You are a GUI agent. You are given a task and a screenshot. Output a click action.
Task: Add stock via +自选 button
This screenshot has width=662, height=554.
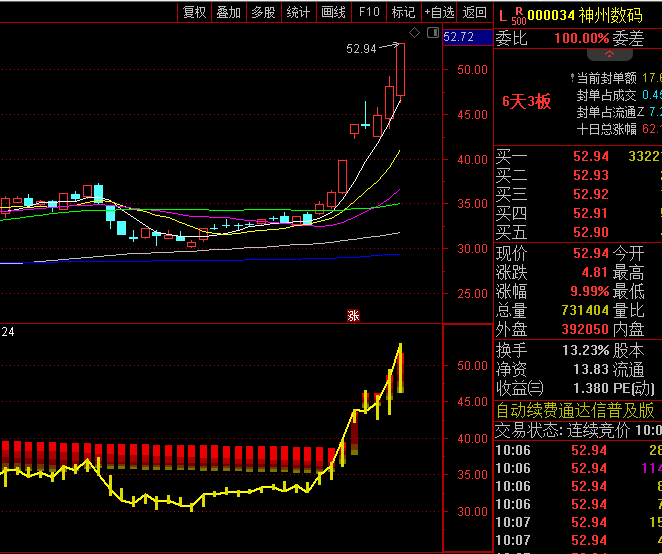pyautogui.click(x=439, y=12)
